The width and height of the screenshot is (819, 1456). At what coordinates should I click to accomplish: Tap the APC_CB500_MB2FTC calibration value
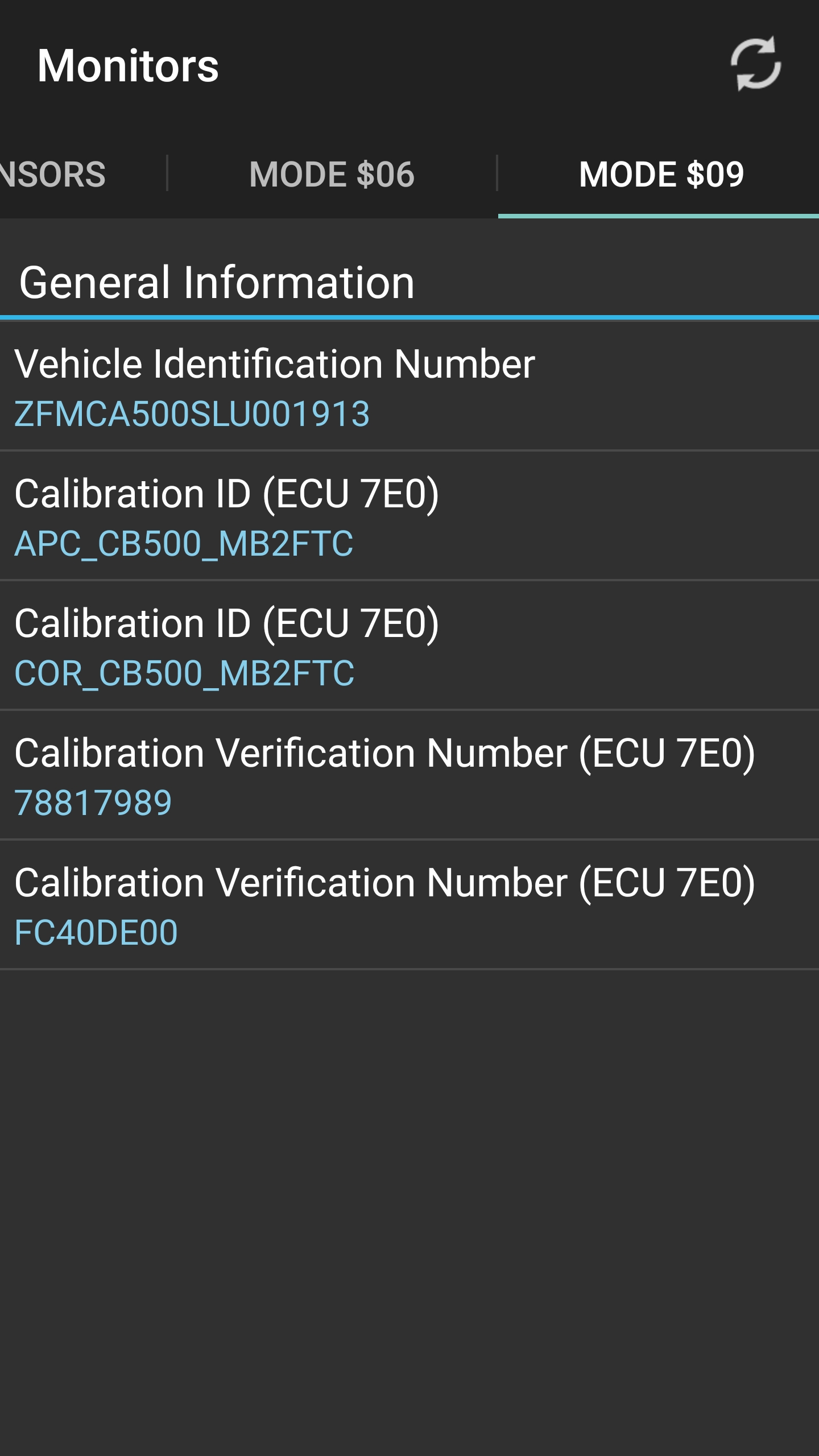point(184,544)
